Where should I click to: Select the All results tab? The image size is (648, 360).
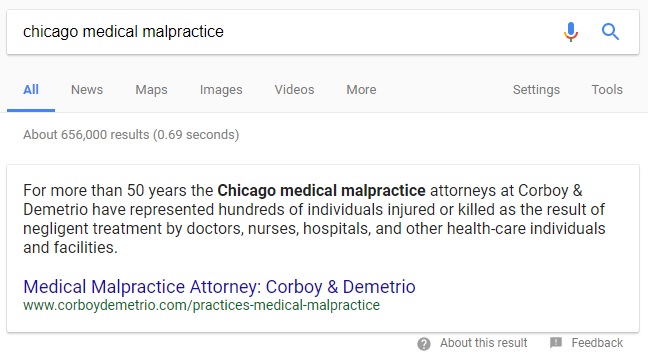coord(31,90)
